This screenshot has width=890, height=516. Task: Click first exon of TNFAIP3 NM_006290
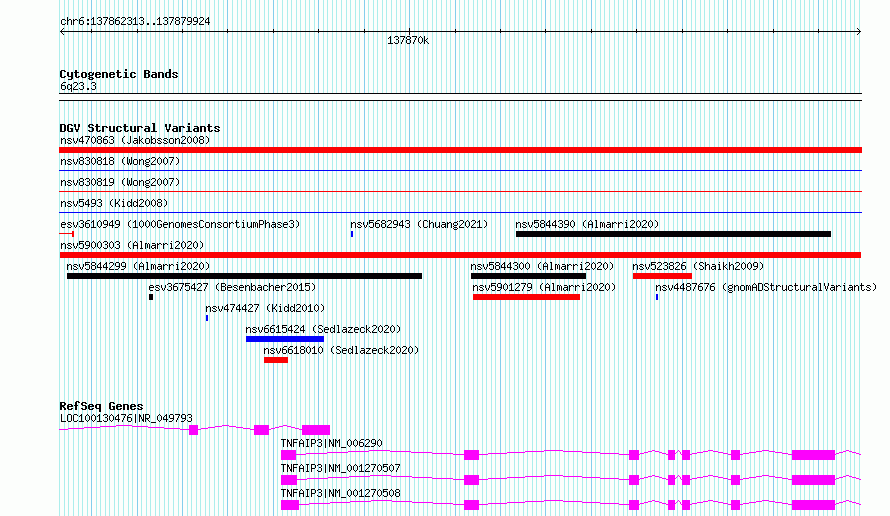tap(288, 455)
